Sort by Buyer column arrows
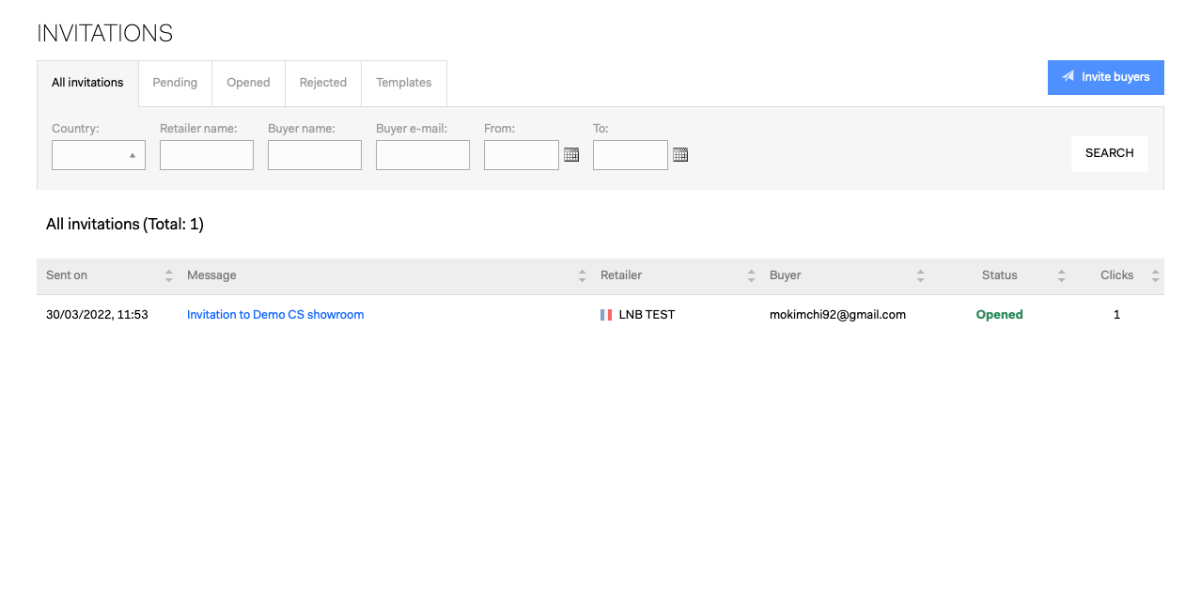 click(920, 276)
